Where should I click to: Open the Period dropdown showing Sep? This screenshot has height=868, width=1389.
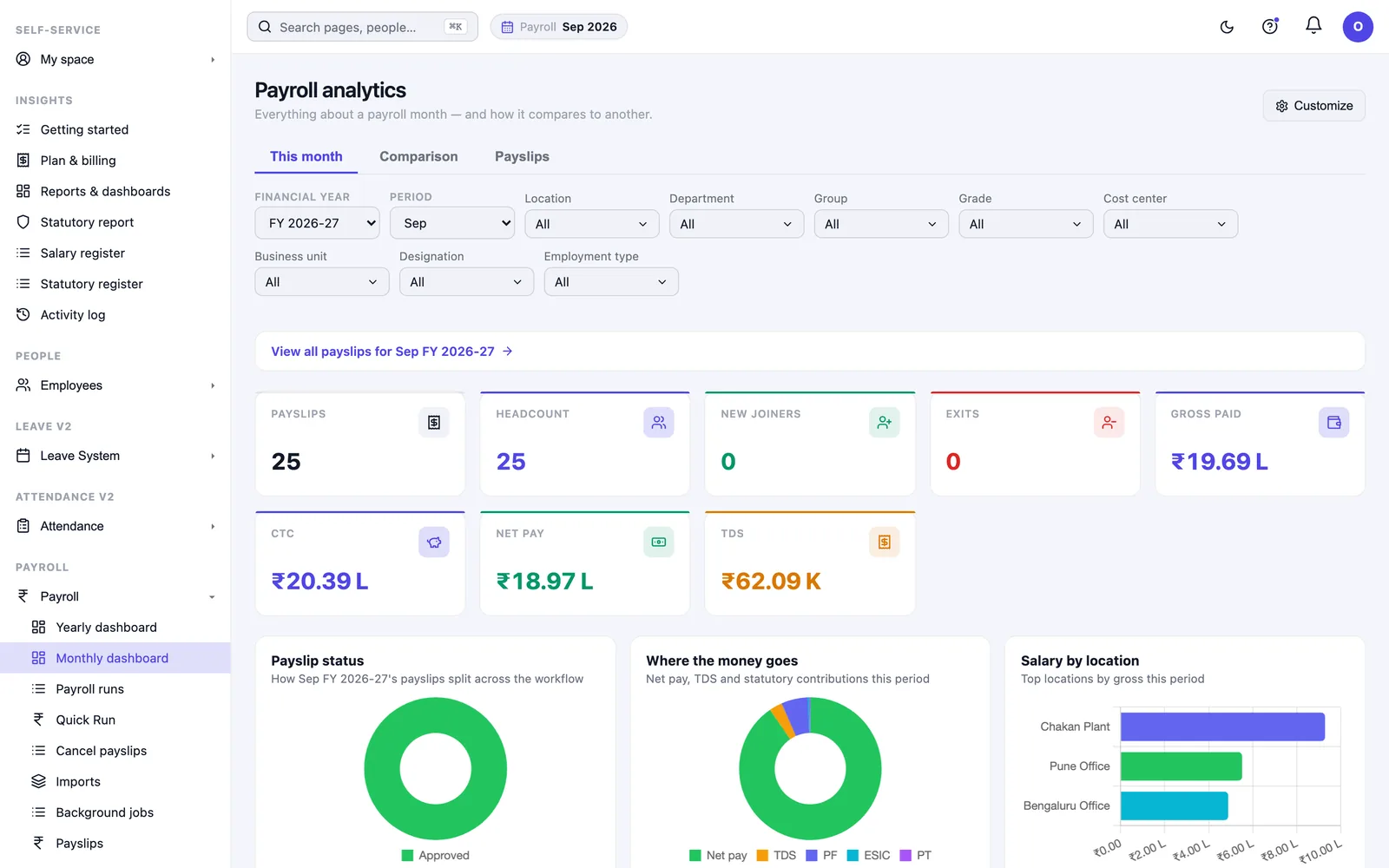tap(452, 223)
